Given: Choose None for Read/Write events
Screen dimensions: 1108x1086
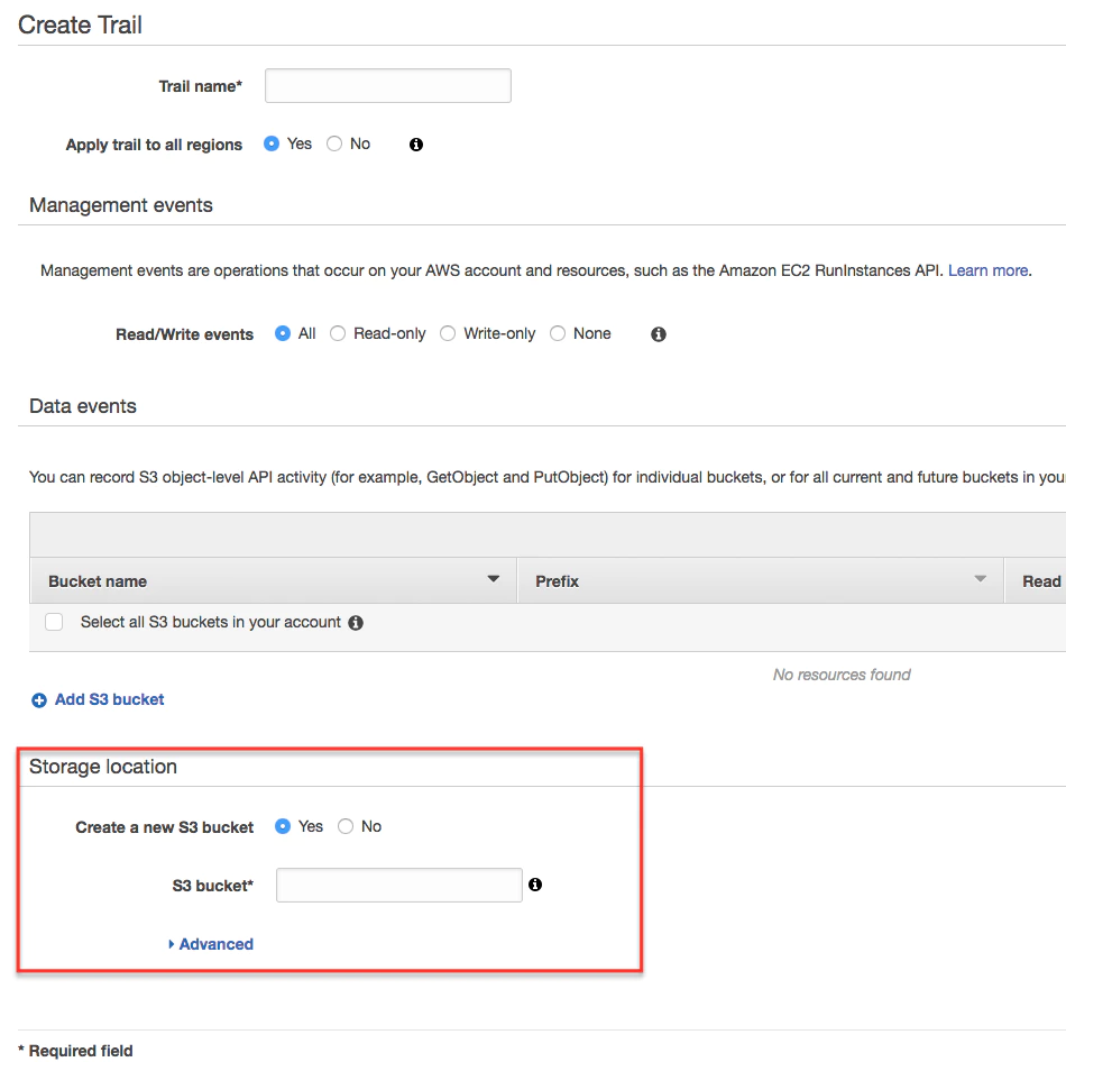Looking at the screenshot, I should [557, 334].
